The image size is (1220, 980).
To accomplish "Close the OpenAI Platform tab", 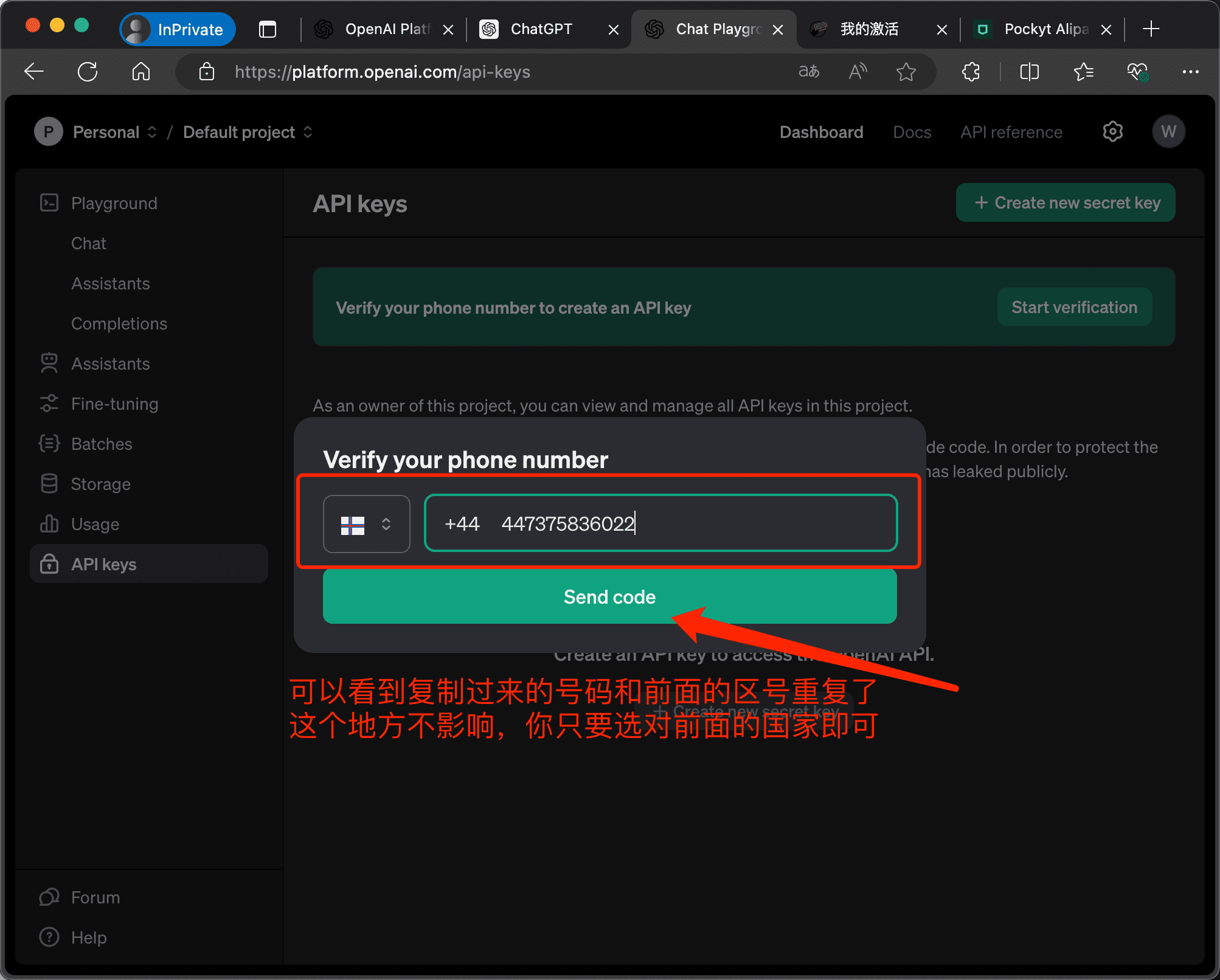I will (448, 30).
